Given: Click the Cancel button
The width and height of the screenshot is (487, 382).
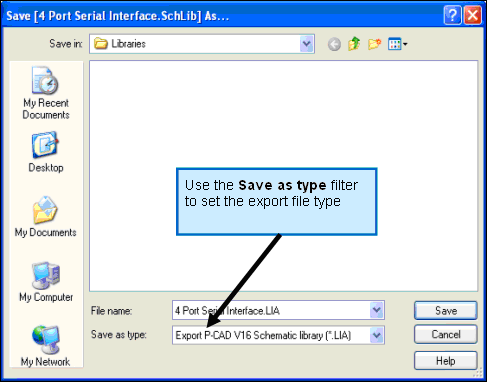Looking at the screenshot, I should coord(446,334).
